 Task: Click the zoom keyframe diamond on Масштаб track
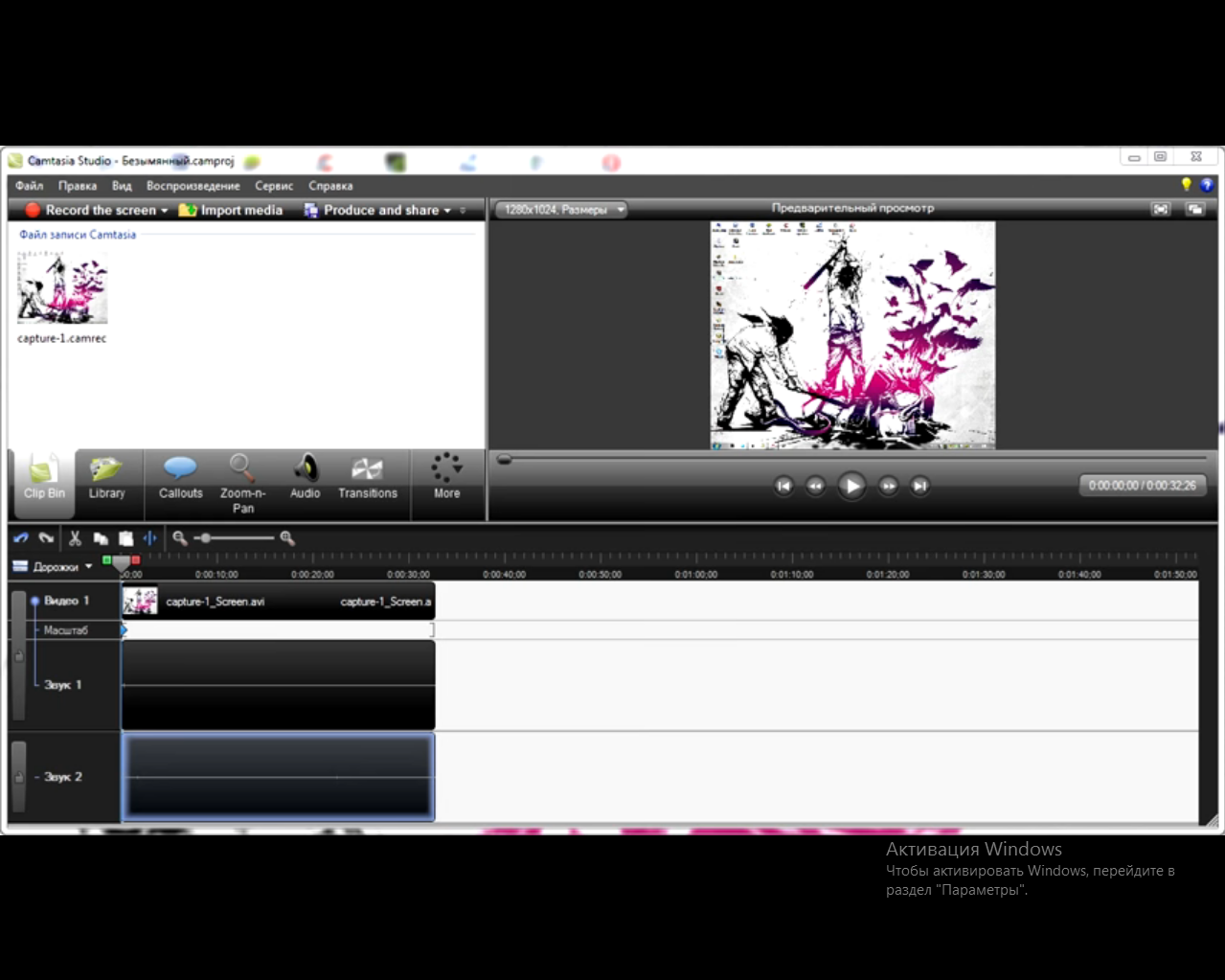[x=124, y=630]
